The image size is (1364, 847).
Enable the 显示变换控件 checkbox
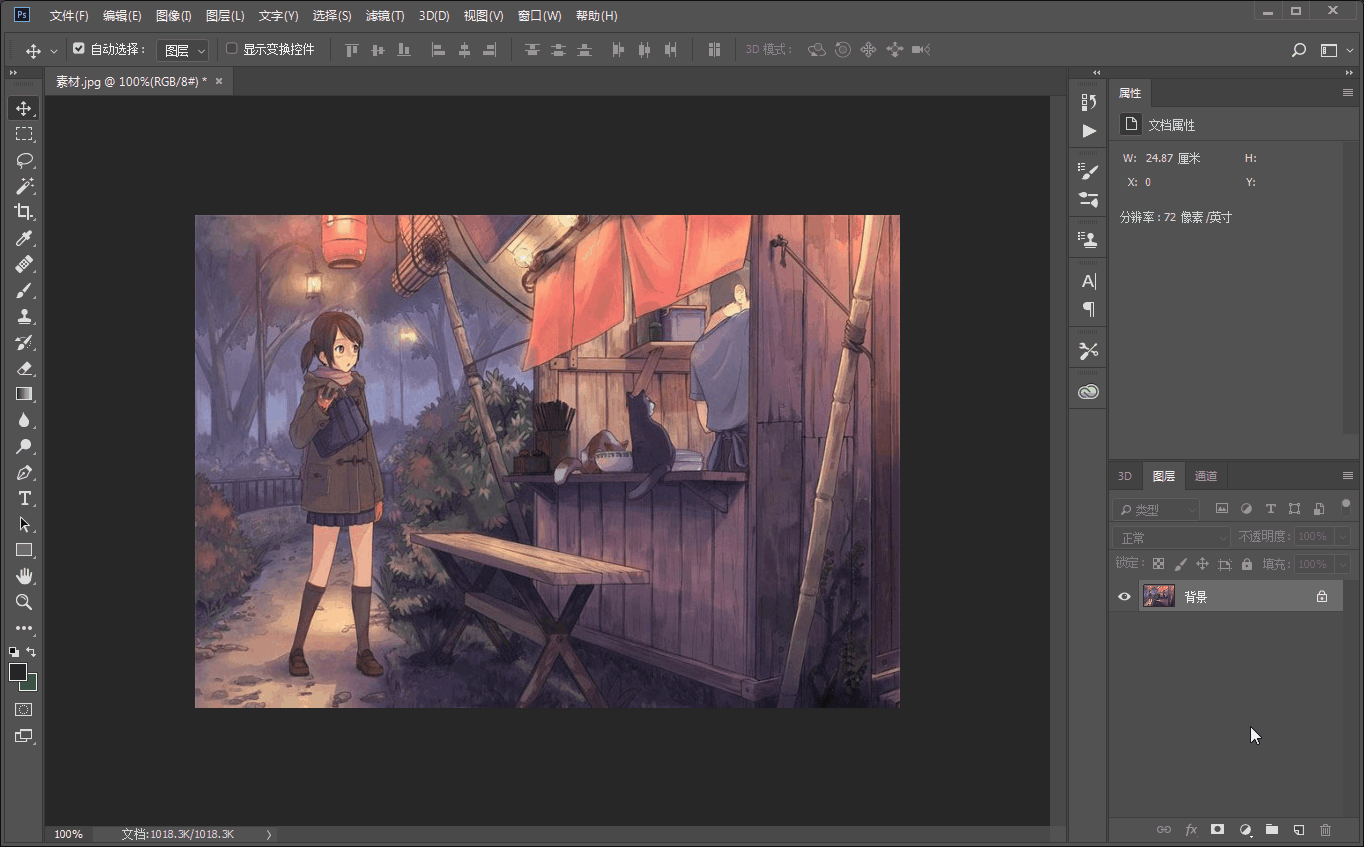point(232,48)
